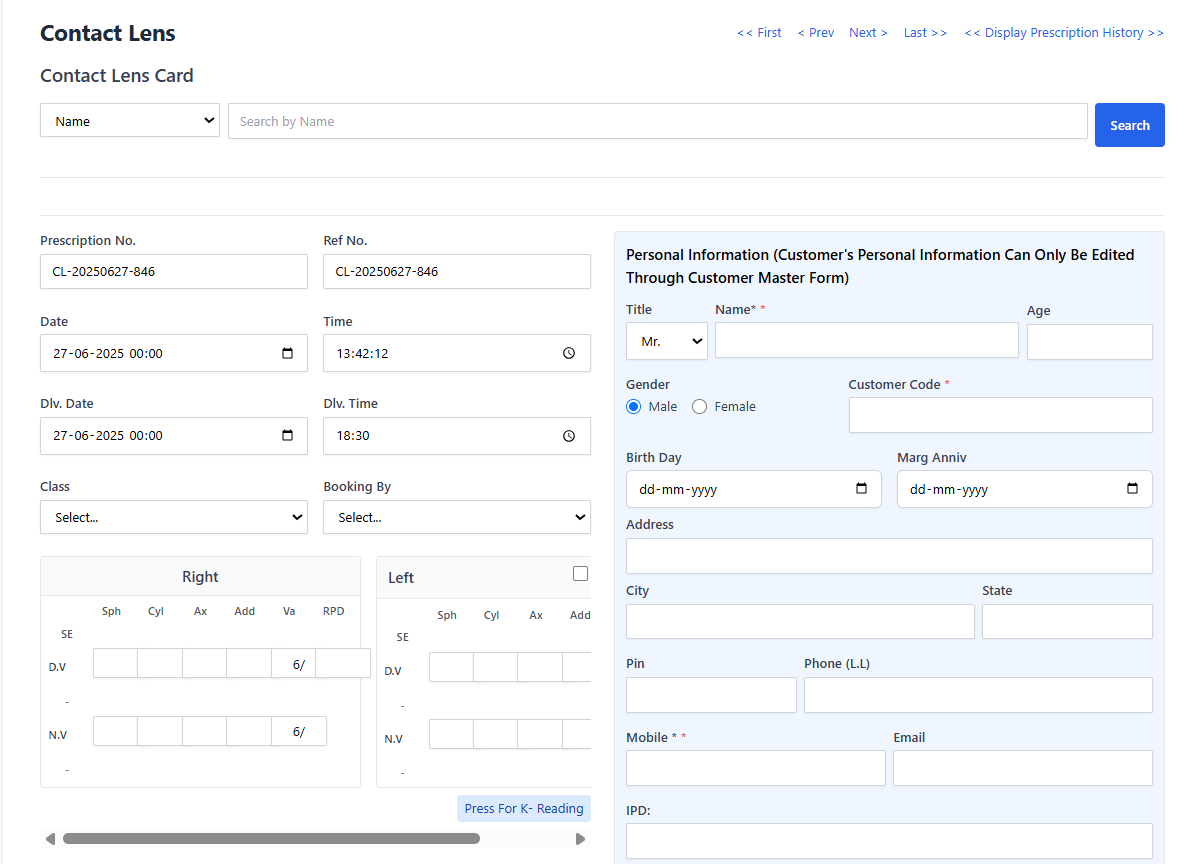Click the blue Search button
This screenshot has height=864, width=1187.
[x=1129, y=125]
